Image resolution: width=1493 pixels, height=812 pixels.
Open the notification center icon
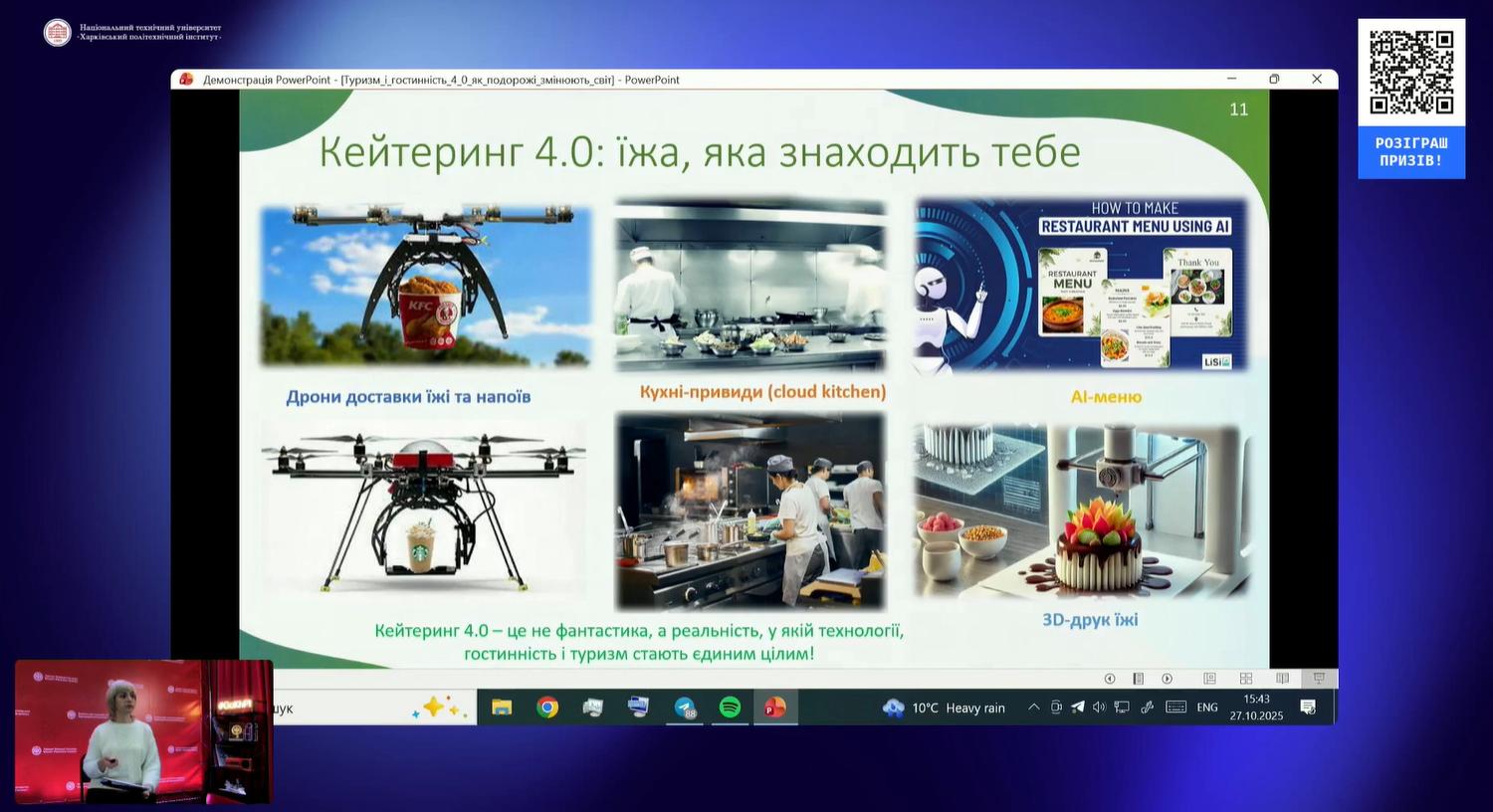(1308, 708)
